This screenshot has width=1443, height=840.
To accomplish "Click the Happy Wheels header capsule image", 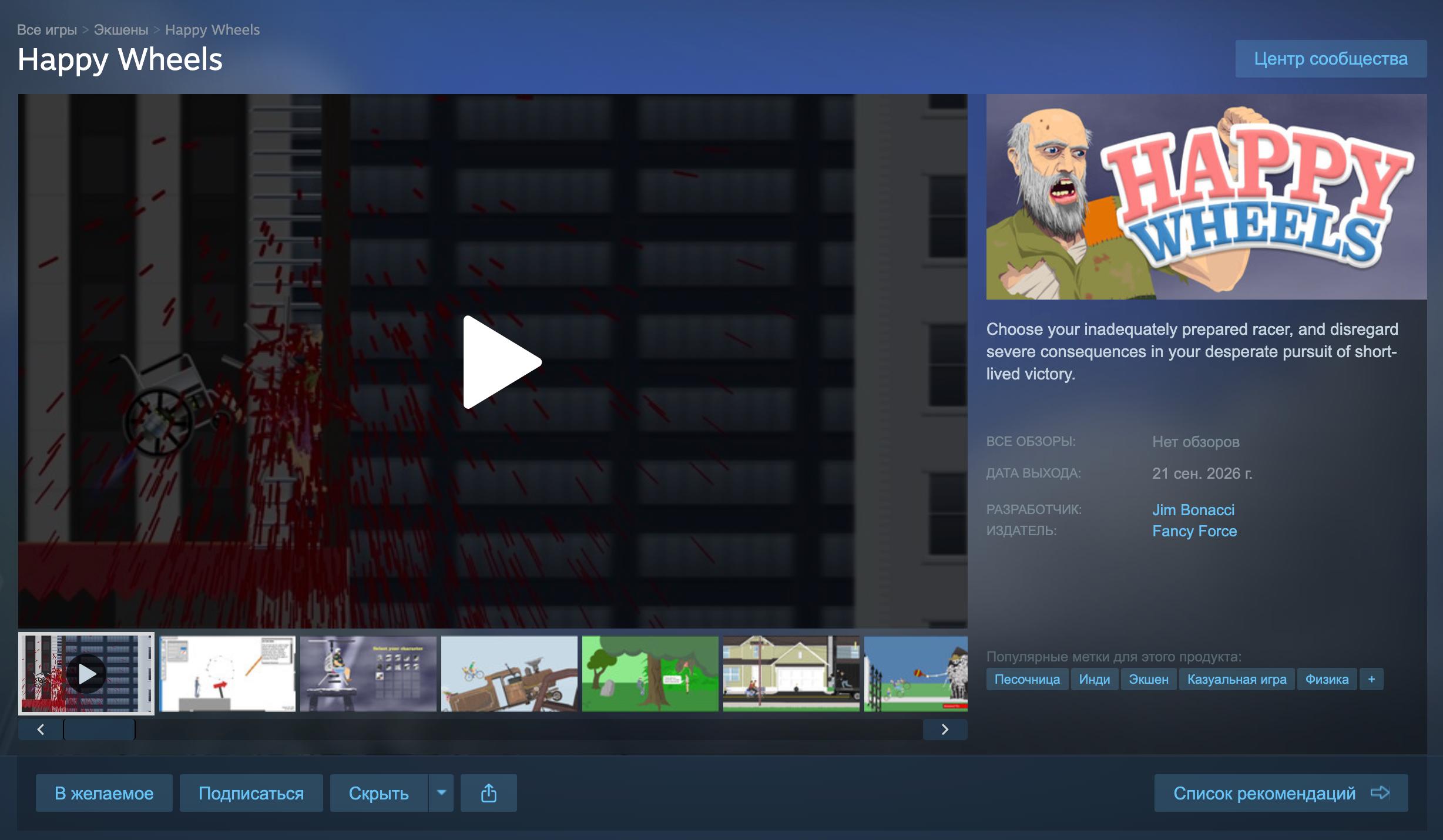I will [x=1207, y=197].
